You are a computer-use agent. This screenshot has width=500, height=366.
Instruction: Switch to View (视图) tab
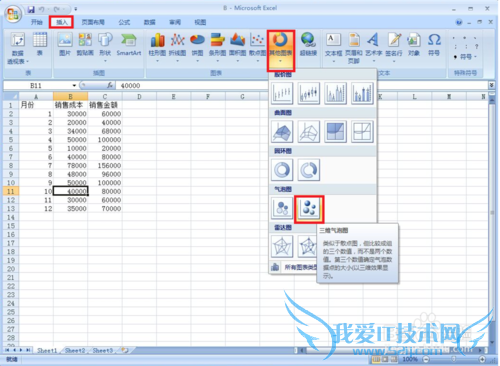[x=200, y=22]
